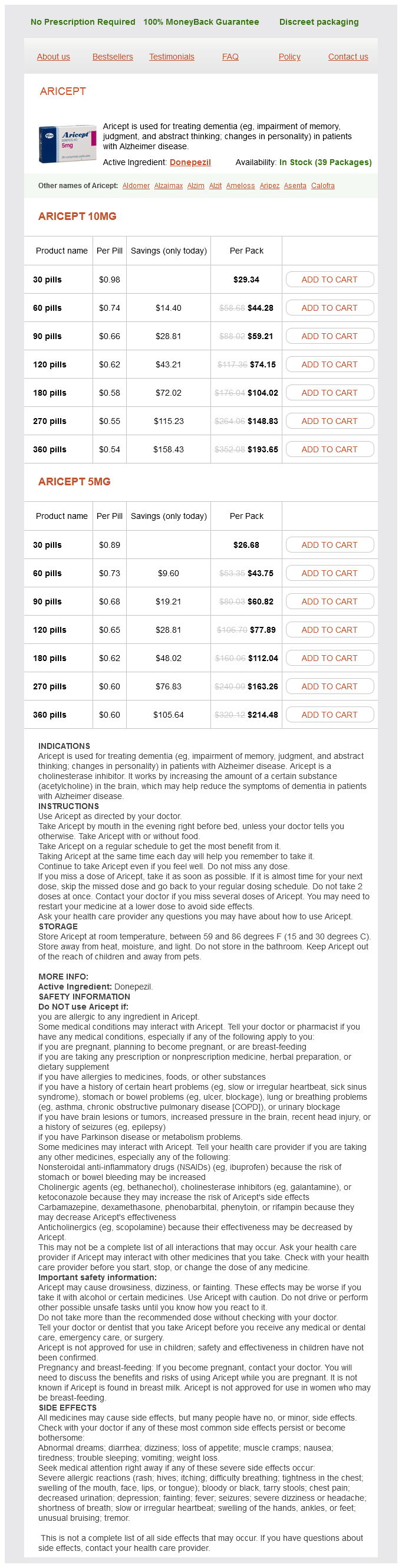Open the Testimonials page
The height and width of the screenshot is (1568, 402).
click(x=172, y=57)
